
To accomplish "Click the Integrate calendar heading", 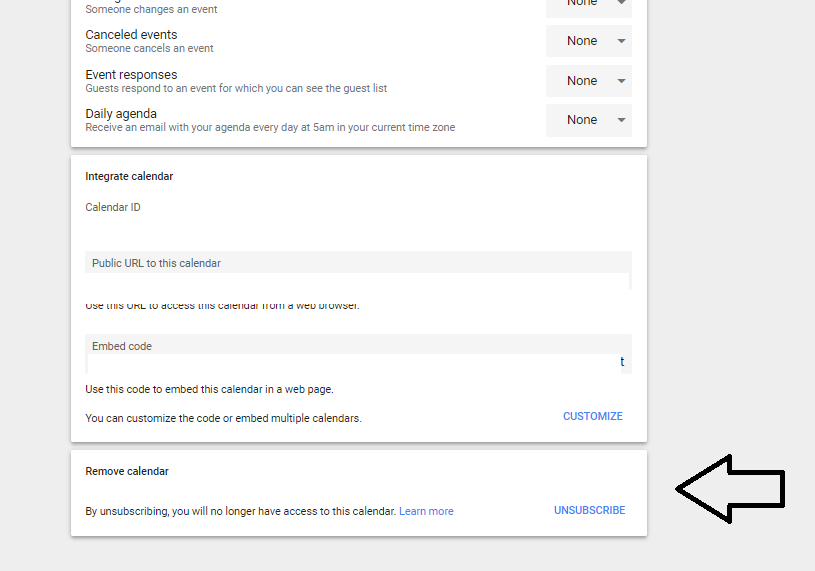I will tap(129, 176).
